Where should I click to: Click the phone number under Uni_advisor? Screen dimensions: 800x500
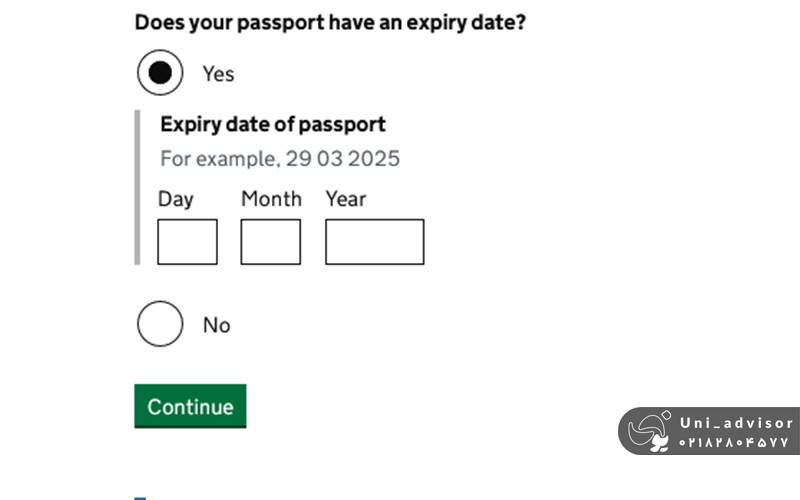pos(735,442)
